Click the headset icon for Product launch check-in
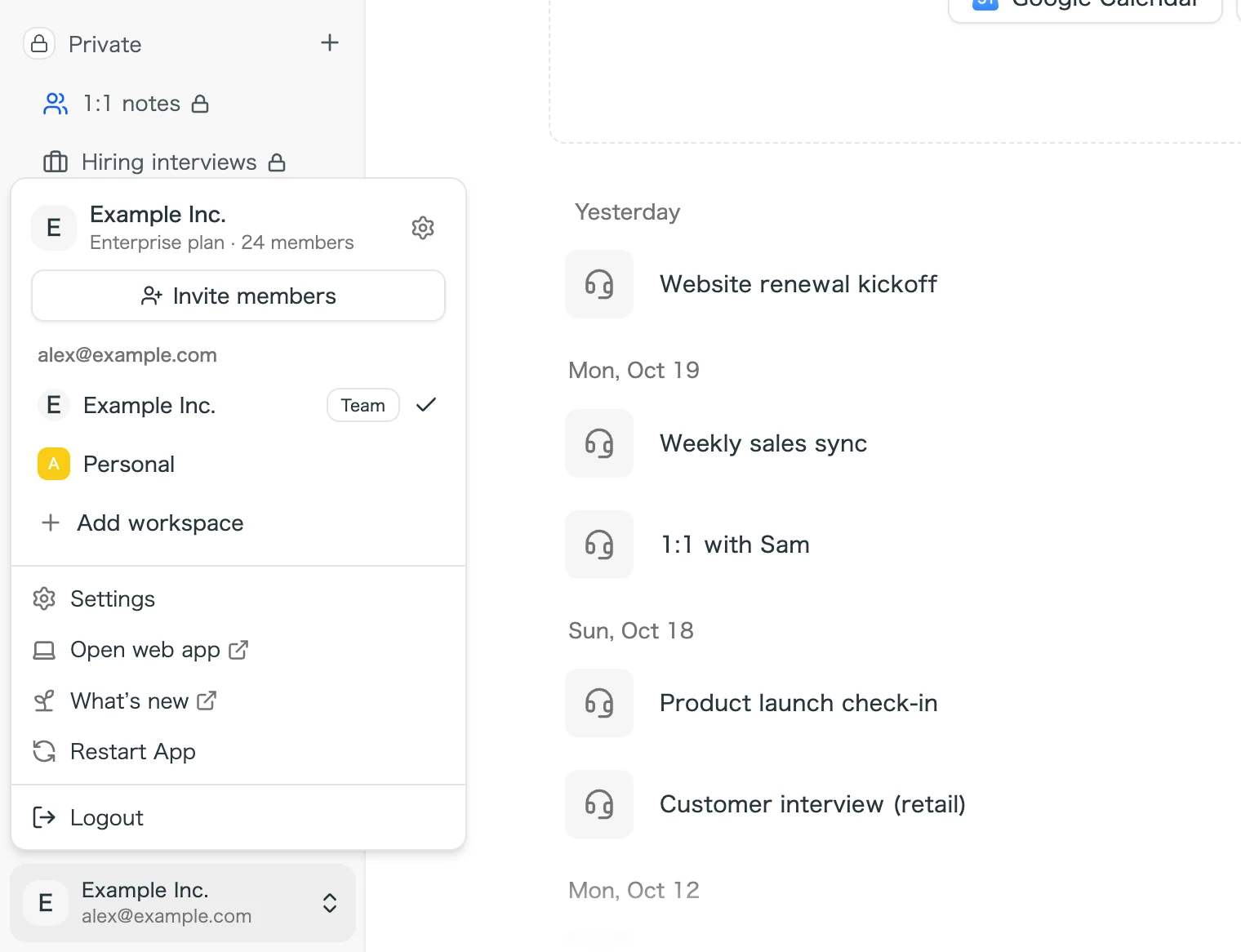Screen dimensions: 1241x952 599,703
